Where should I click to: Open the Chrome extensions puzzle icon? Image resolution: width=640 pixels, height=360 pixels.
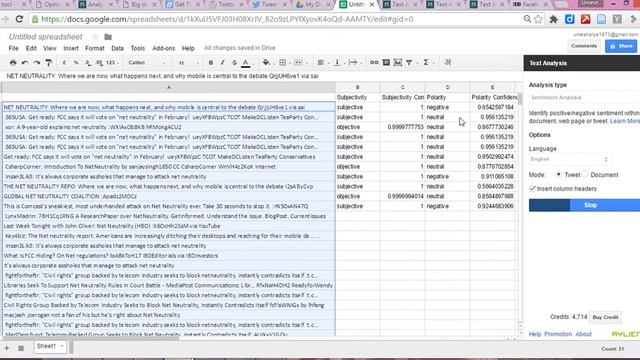click(x=553, y=19)
